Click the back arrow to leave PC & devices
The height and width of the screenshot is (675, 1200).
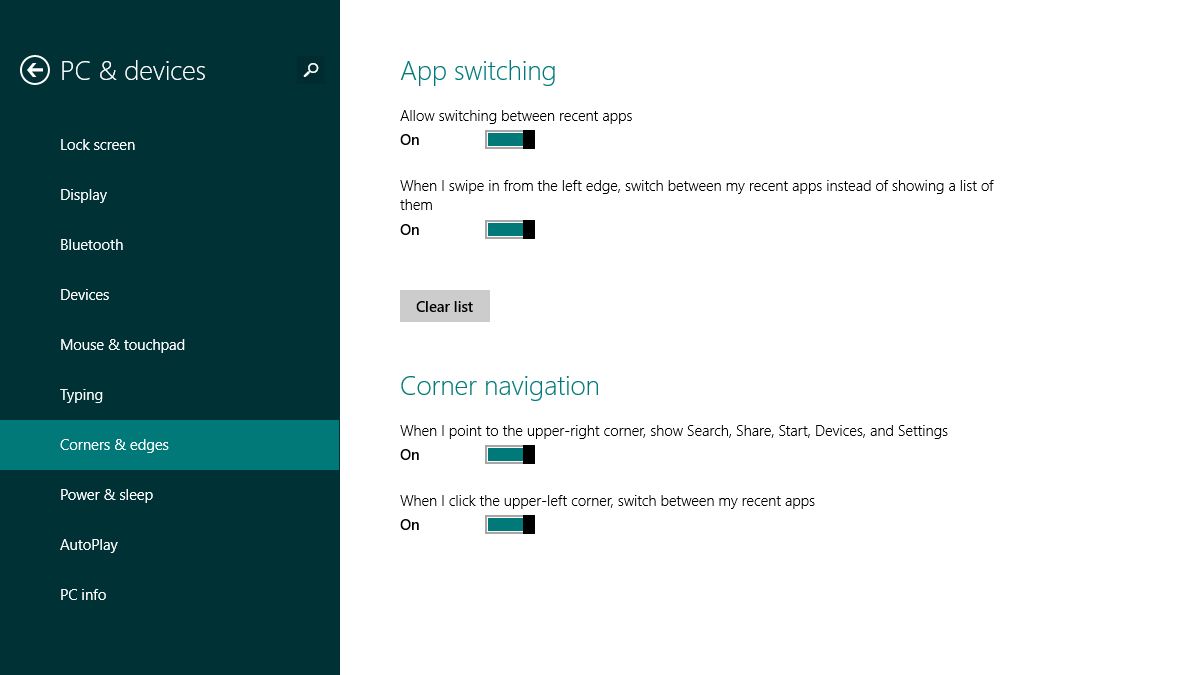point(34,70)
